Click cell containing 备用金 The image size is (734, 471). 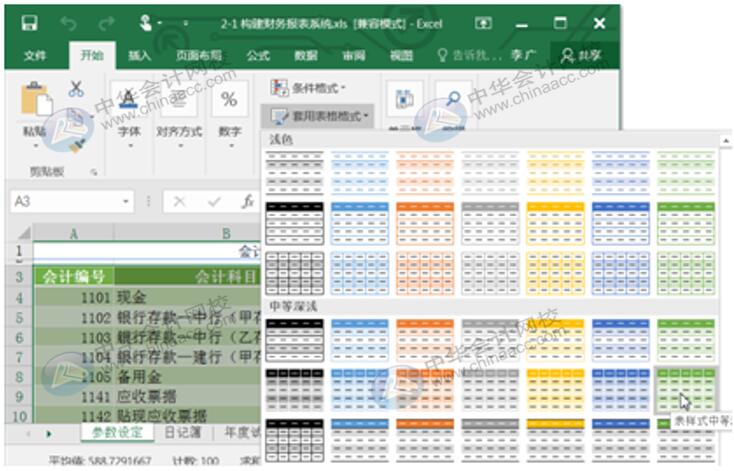(187, 377)
